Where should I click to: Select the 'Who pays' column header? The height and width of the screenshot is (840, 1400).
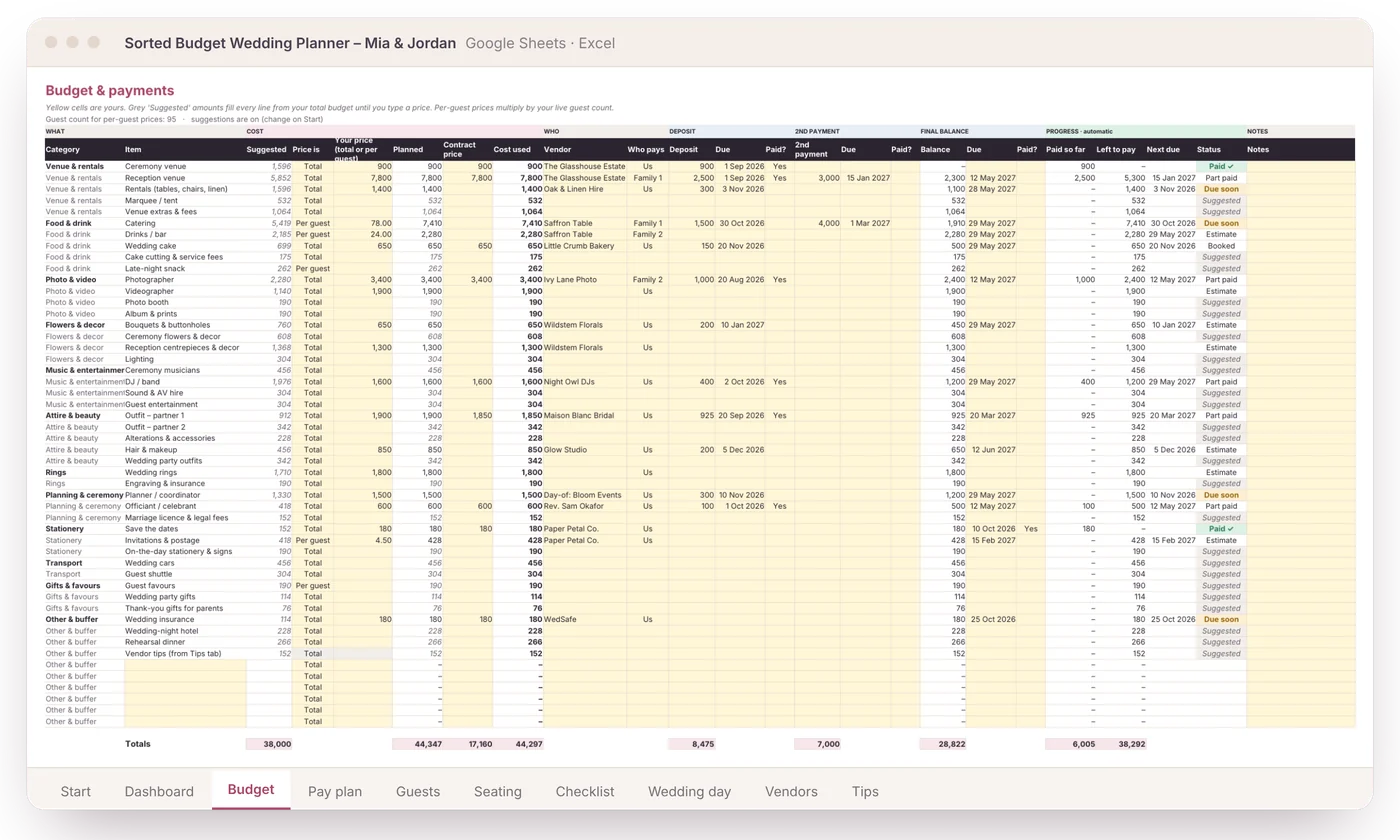[646, 150]
